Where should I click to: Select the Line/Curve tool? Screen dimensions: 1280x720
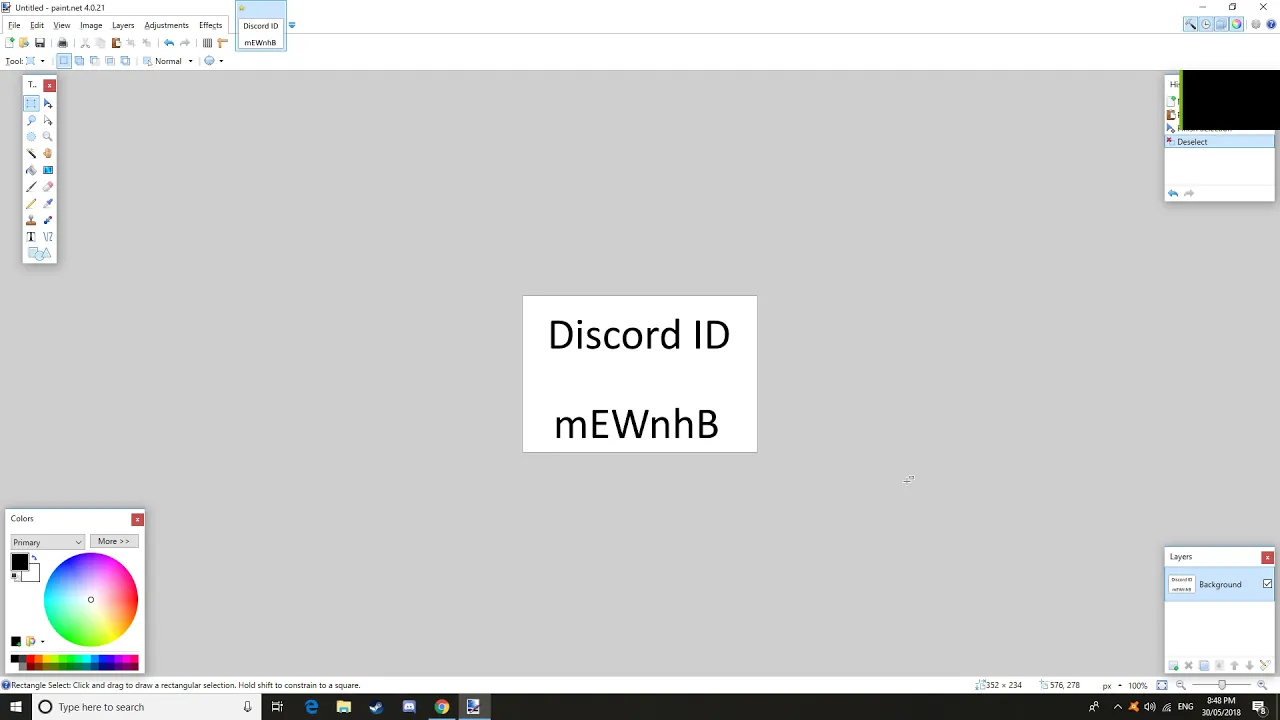click(48, 237)
